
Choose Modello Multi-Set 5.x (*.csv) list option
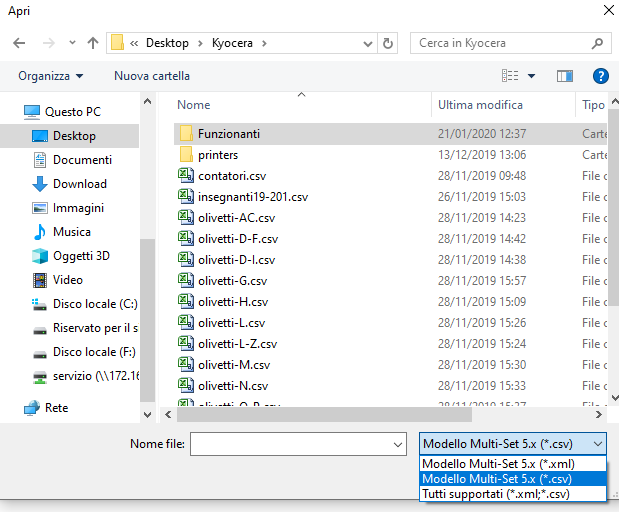click(512, 479)
